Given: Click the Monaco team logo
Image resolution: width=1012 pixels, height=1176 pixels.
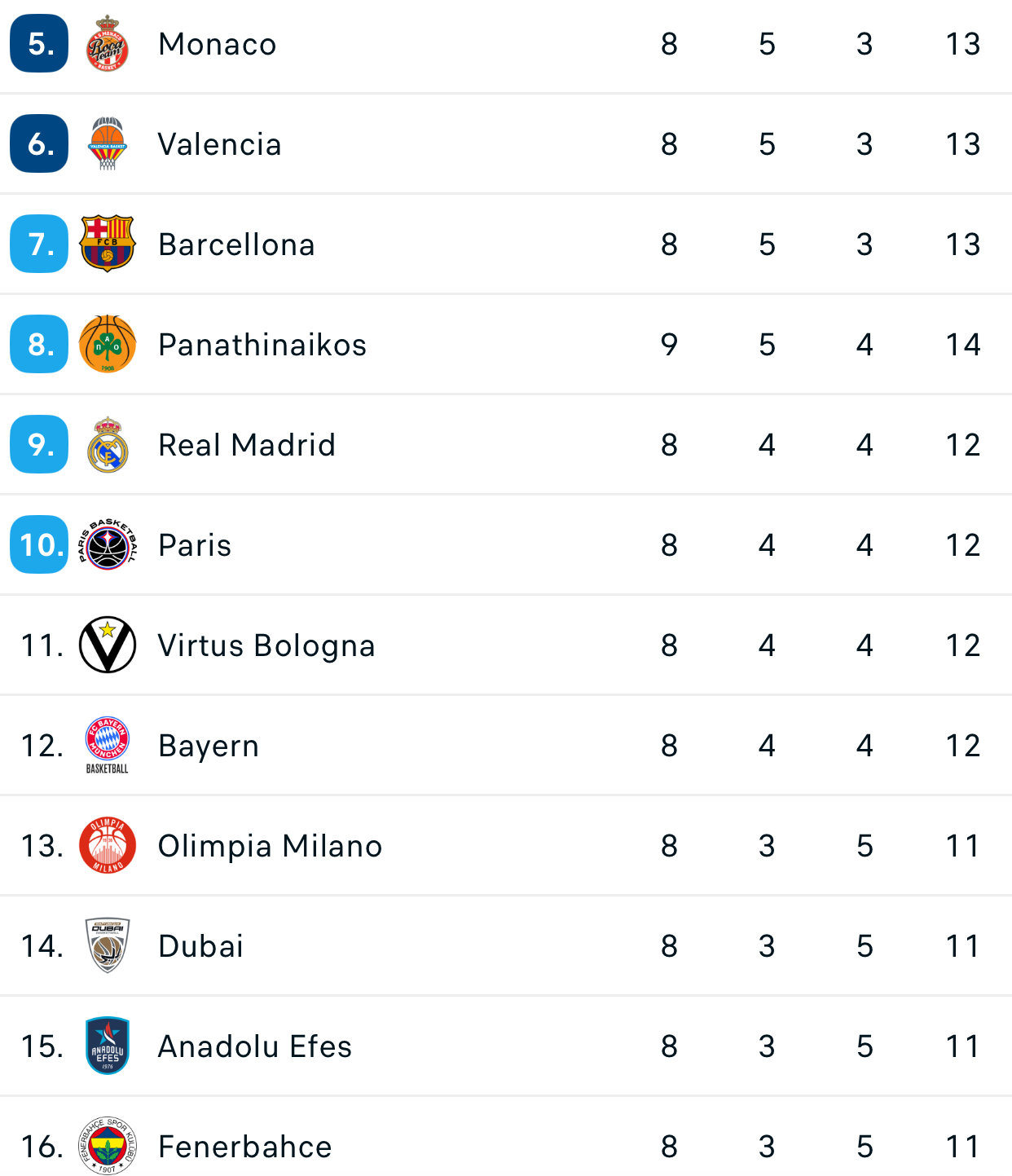Looking at the screenshot, I should click(x=108, y=44).
